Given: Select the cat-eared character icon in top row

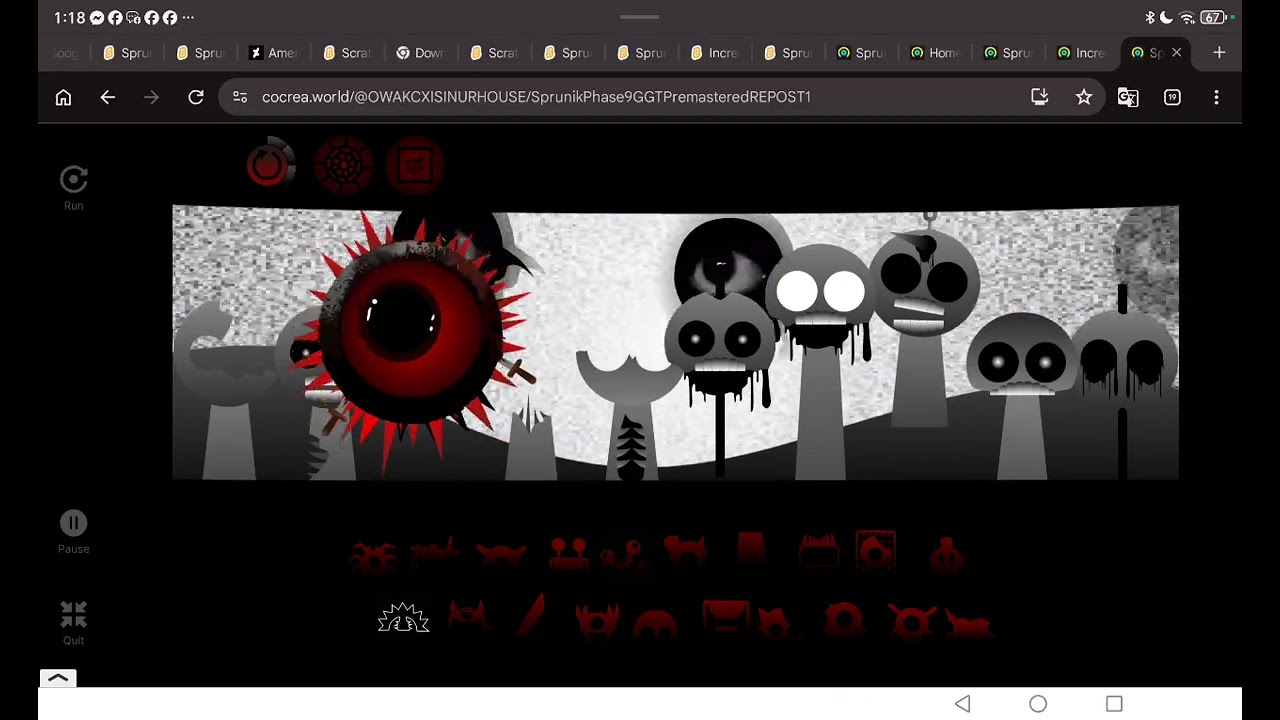Looking at the screenshot, I should tap(686, 553).
